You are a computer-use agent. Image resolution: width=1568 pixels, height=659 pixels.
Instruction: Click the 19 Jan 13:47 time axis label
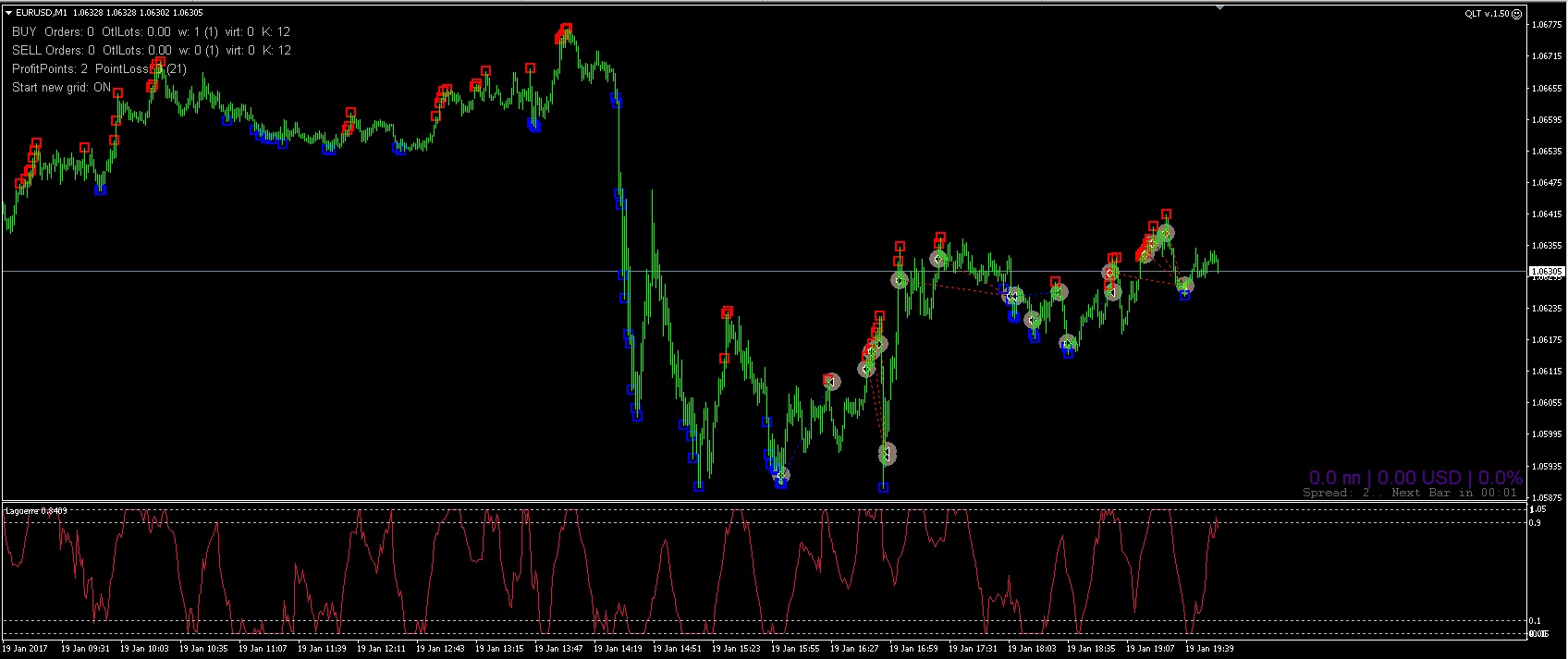pyautogui.click(x=558, y=649)
